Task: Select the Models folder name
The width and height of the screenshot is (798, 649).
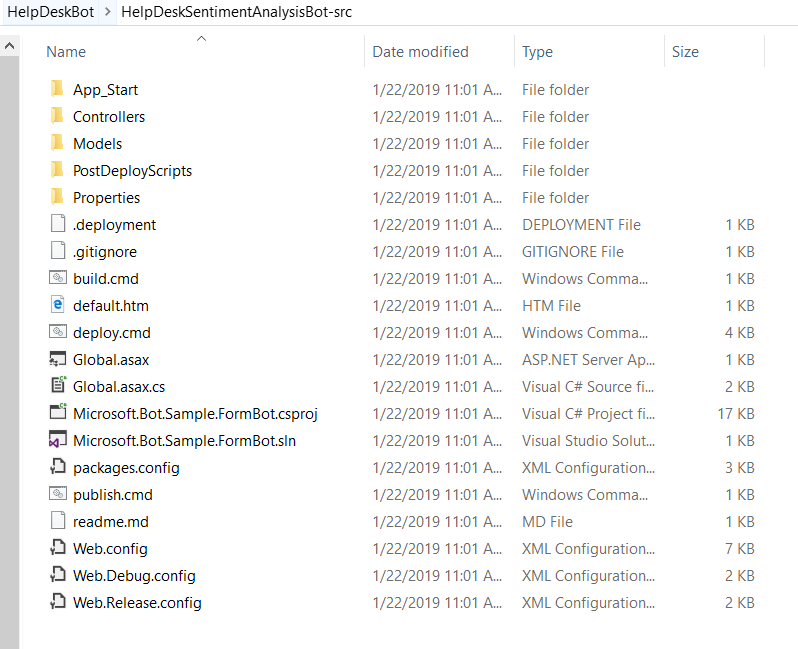Action: pyautogui.click(x=97, y=144)
